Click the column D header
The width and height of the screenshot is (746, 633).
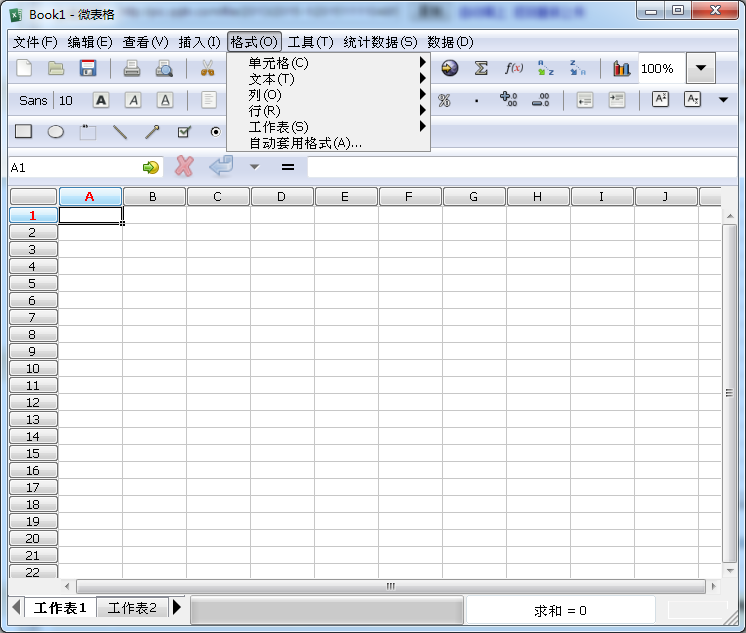coord(282,197)
